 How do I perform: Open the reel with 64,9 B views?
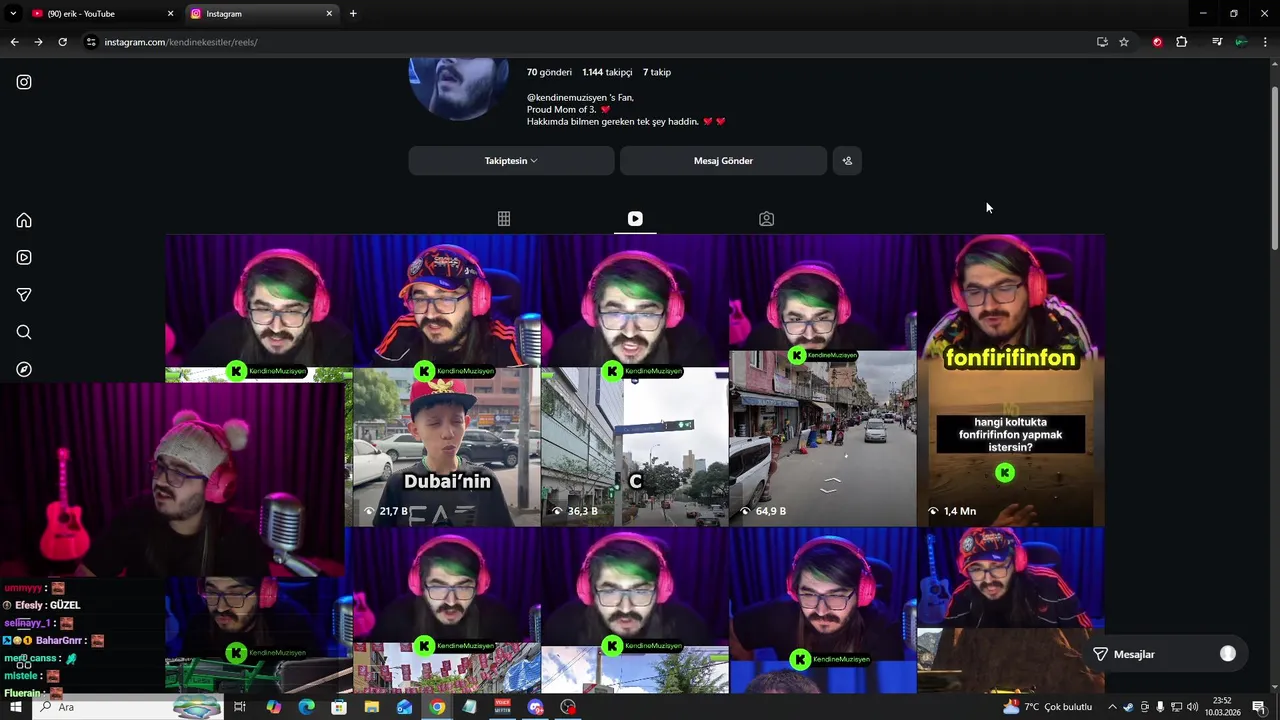823,380
